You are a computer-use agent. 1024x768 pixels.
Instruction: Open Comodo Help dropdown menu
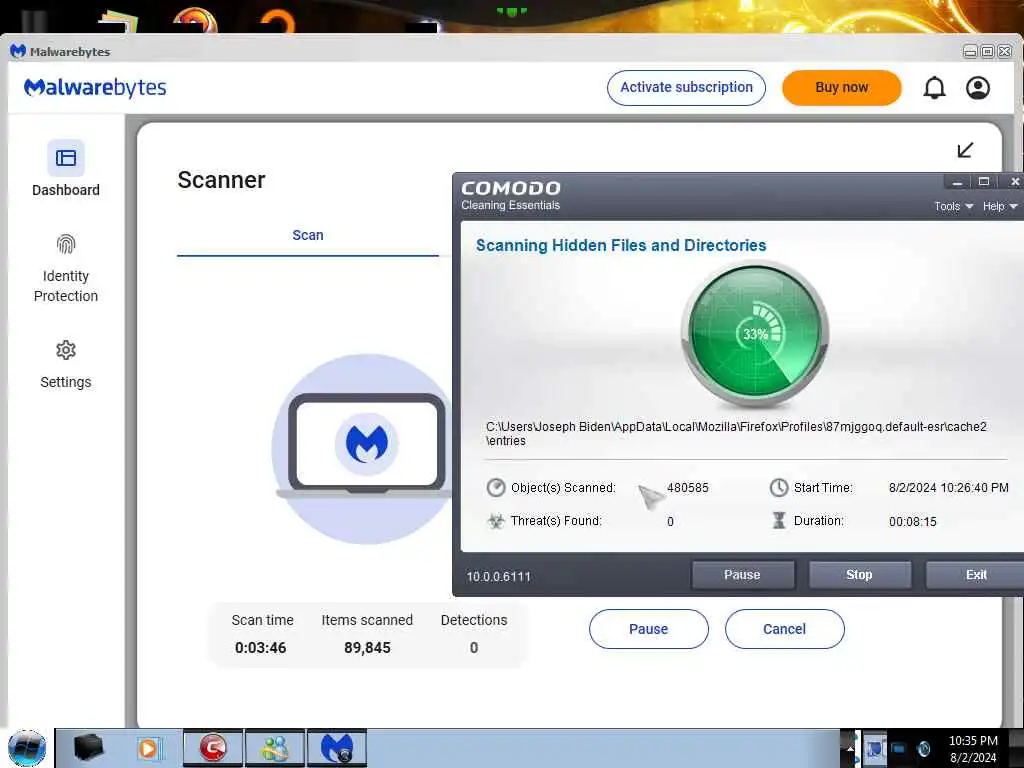click(1000, 206)
